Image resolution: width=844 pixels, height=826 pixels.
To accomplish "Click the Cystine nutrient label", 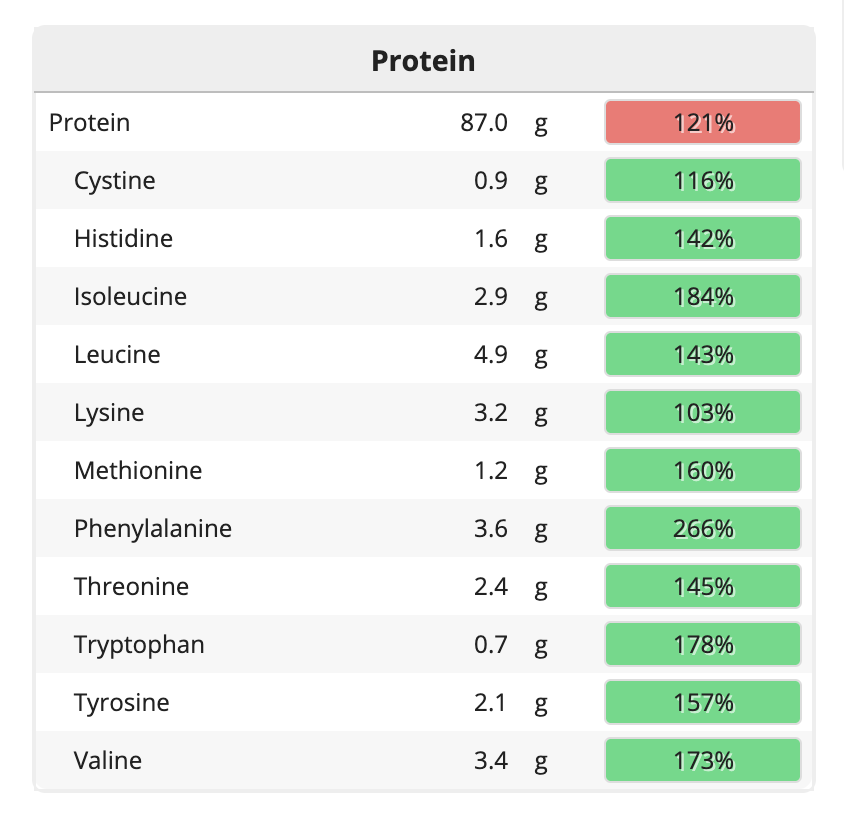I will coord(115,181).
